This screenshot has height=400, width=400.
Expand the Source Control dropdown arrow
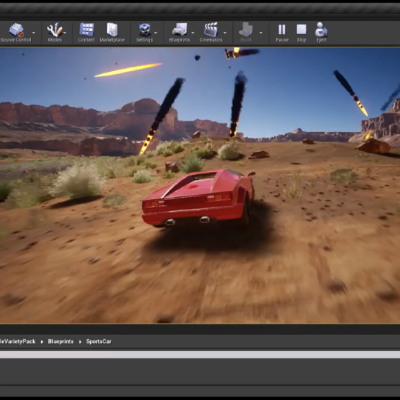(34, 33)
